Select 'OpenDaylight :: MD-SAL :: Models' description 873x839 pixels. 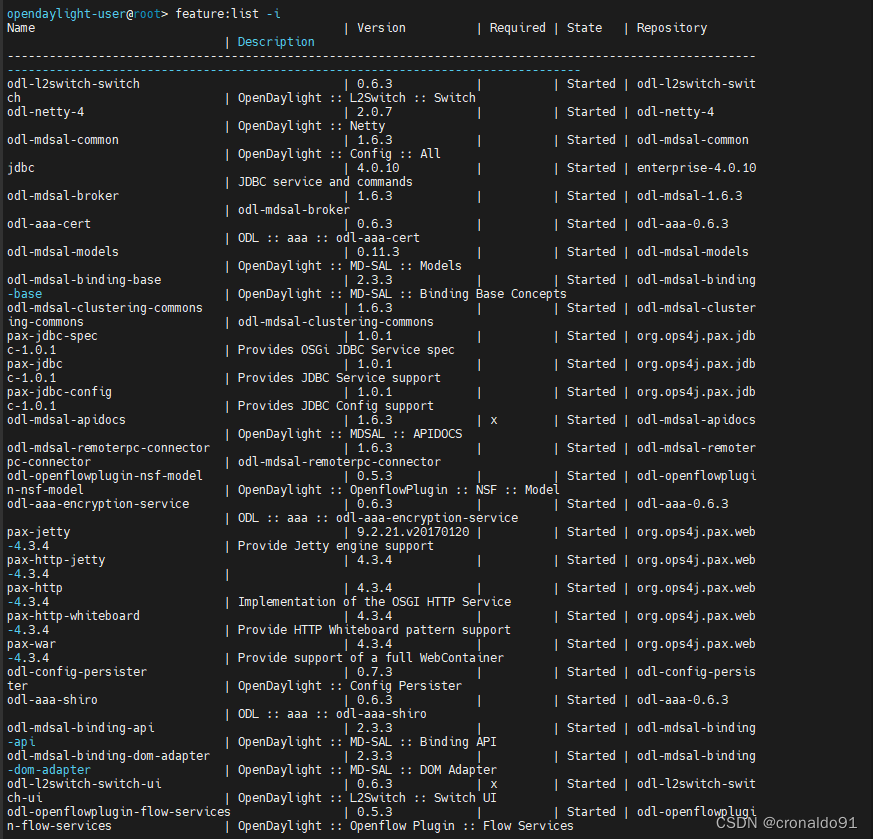pos(350,266)
